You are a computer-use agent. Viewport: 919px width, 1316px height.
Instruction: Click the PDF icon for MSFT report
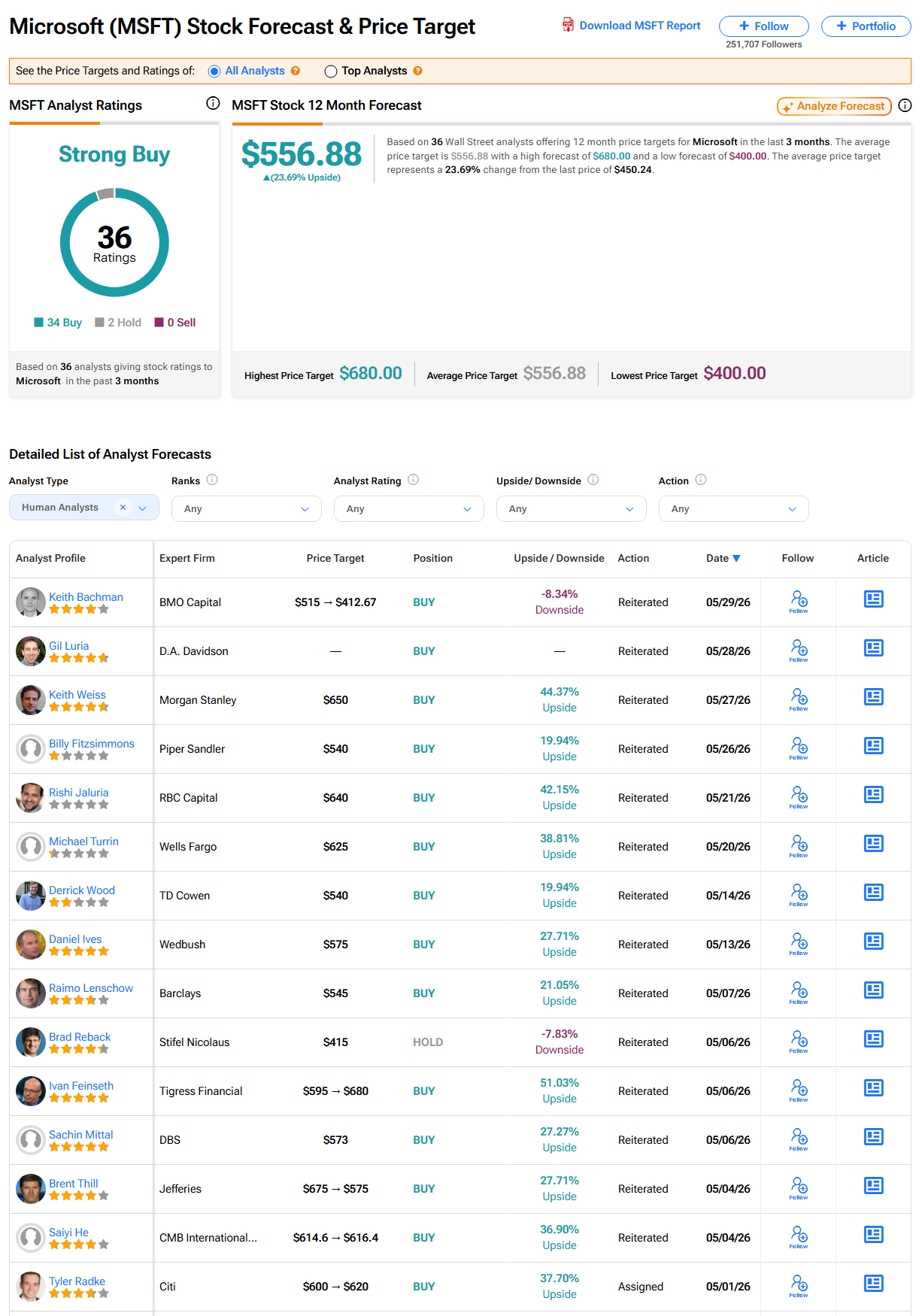pyautogui.click(x=568, y=26)
